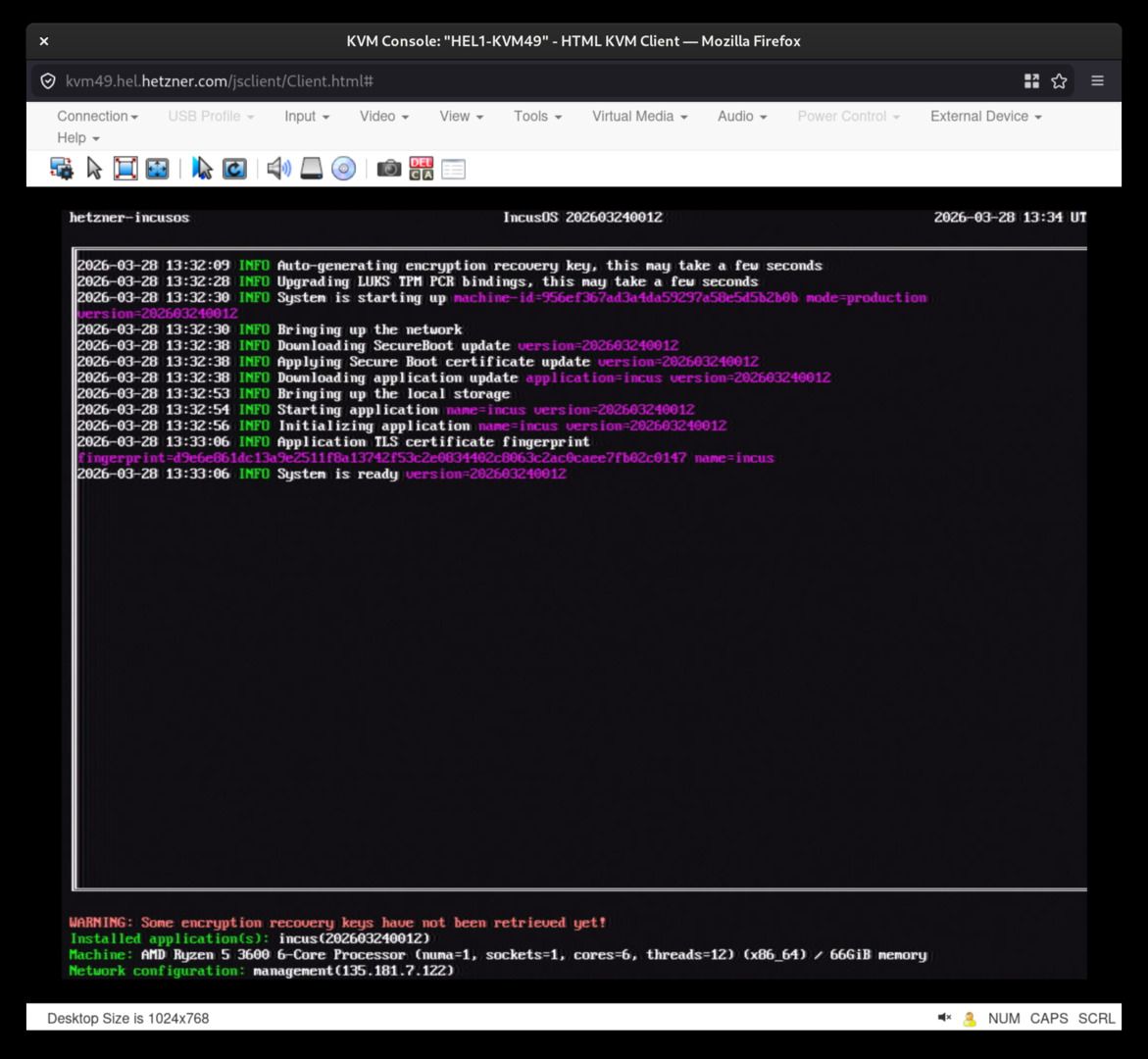This screenshot has width=1148, height=1059.
Task: Expand the Power Control menu
Action: click(x=847, y=116)
